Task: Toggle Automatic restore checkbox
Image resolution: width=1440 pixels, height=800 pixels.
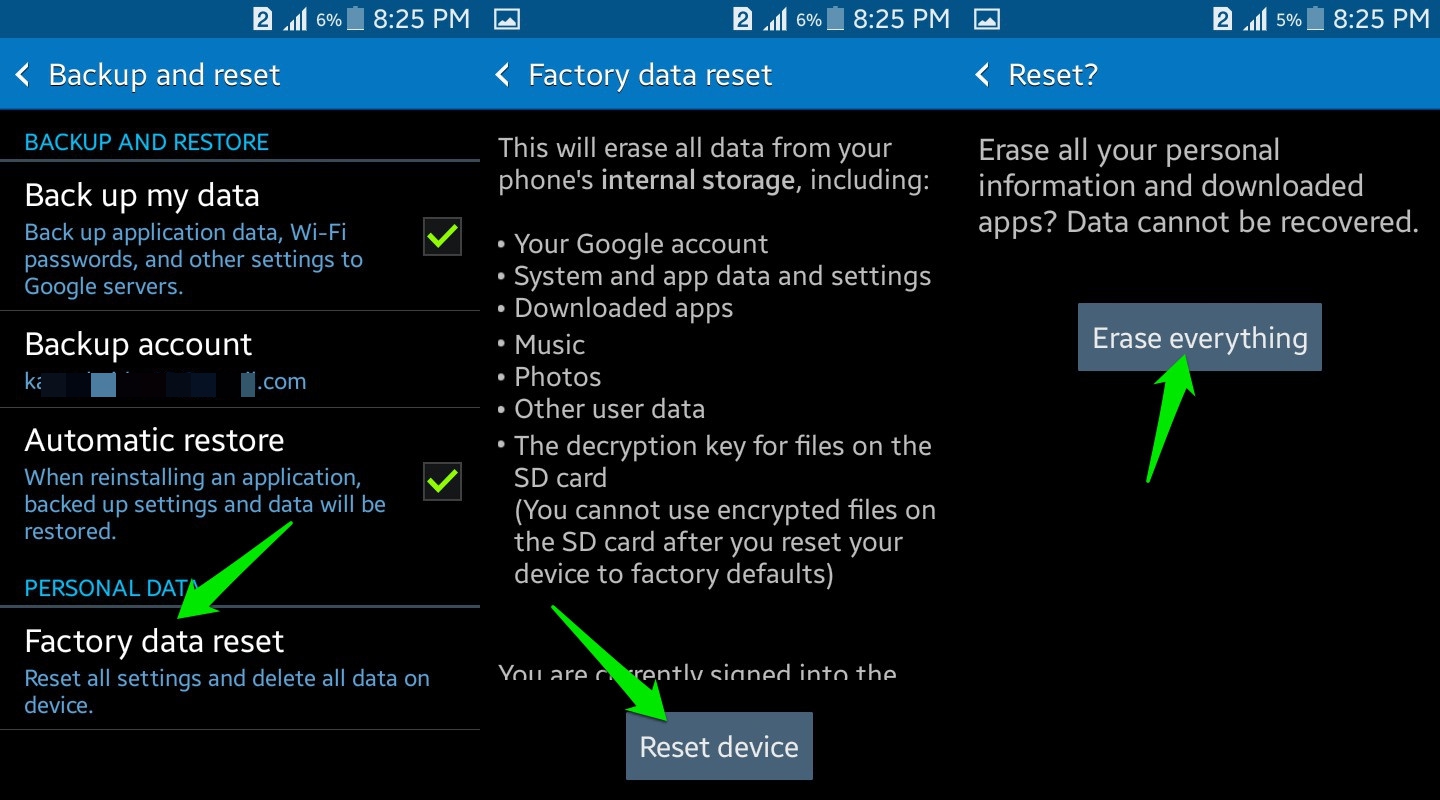Action: (442, 481)
